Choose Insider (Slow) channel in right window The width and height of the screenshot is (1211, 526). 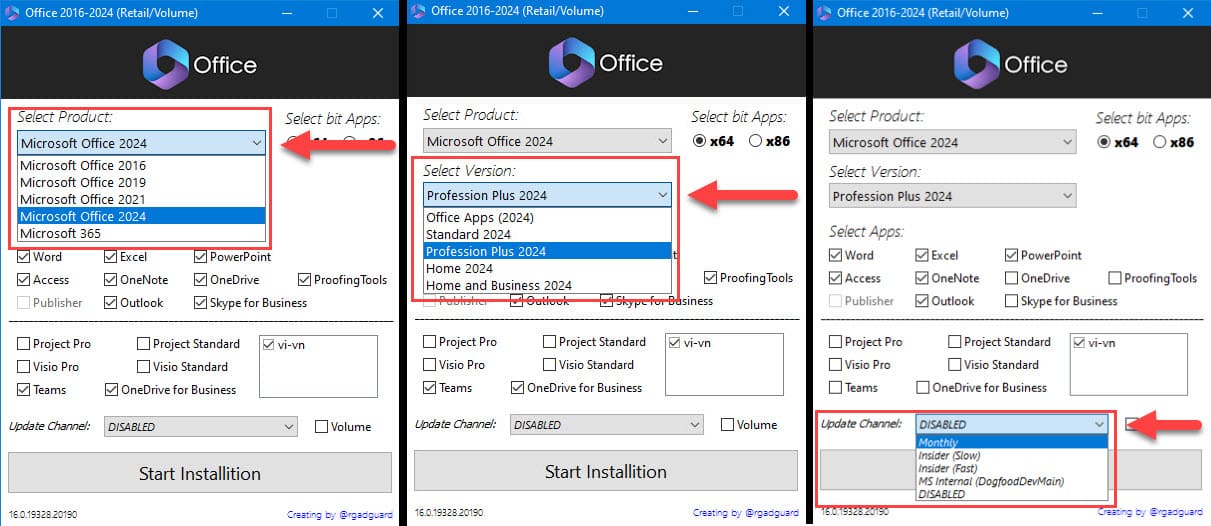coord(1012,456)
